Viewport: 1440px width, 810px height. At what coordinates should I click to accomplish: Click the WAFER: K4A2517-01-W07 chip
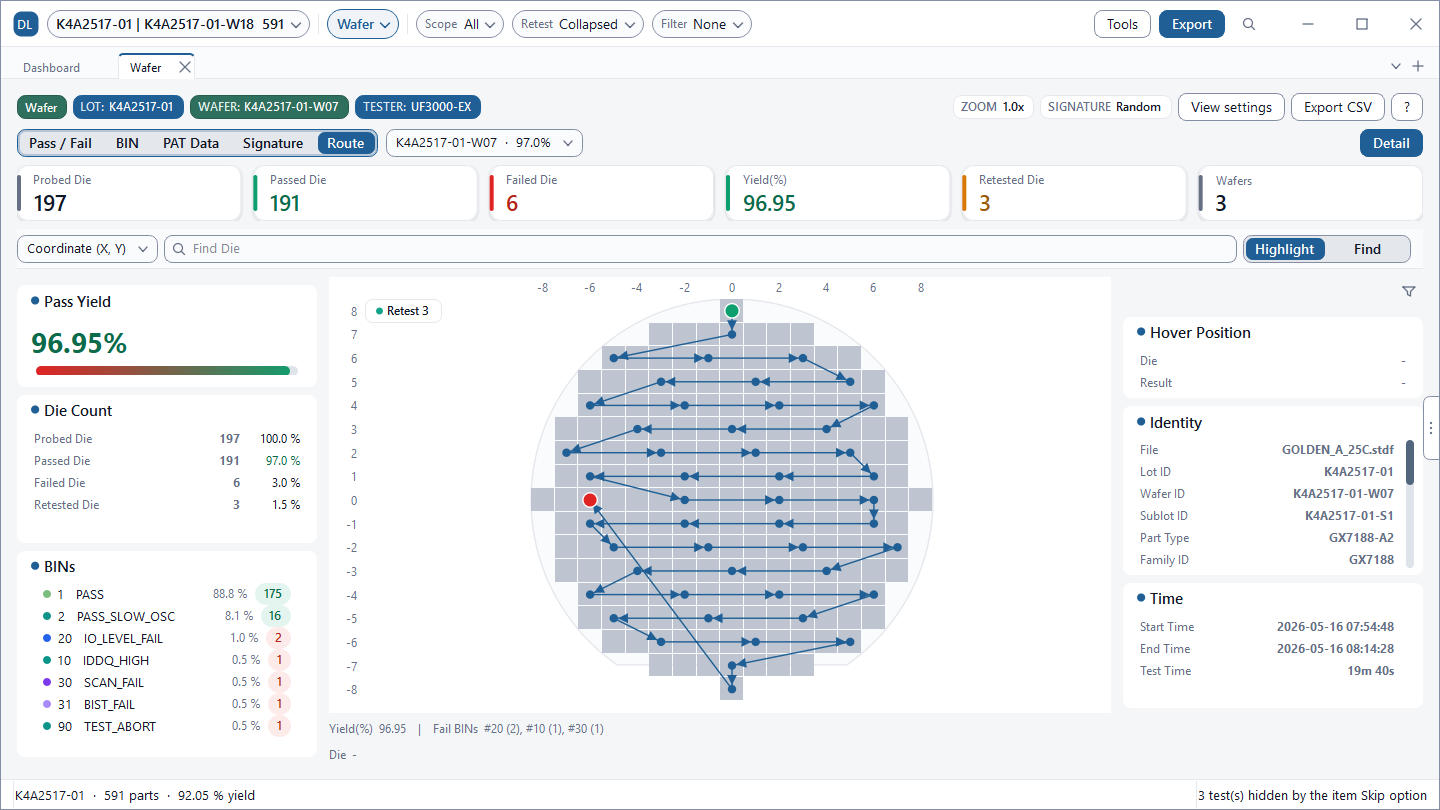270,107
